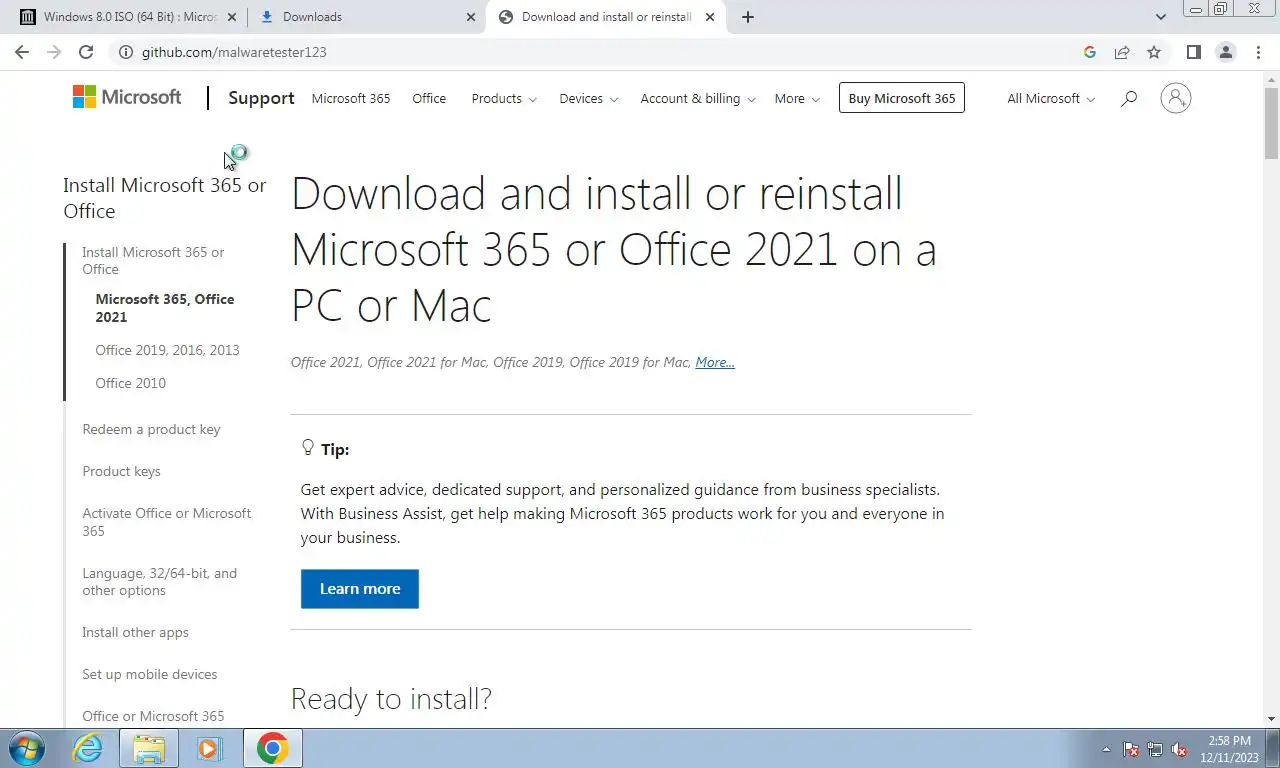Open the taskbar clock and date
The width and height of the screenshot is (1280, 768).
[x=1229, y=749]
